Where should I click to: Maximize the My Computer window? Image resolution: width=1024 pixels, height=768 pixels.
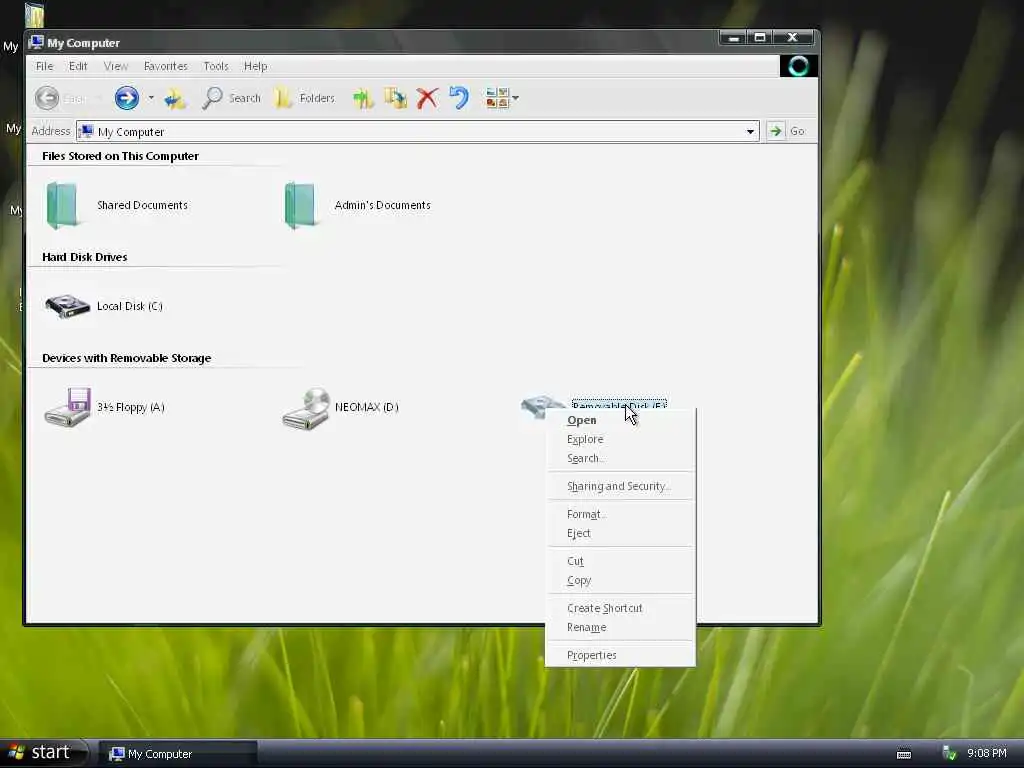(760, 38)
